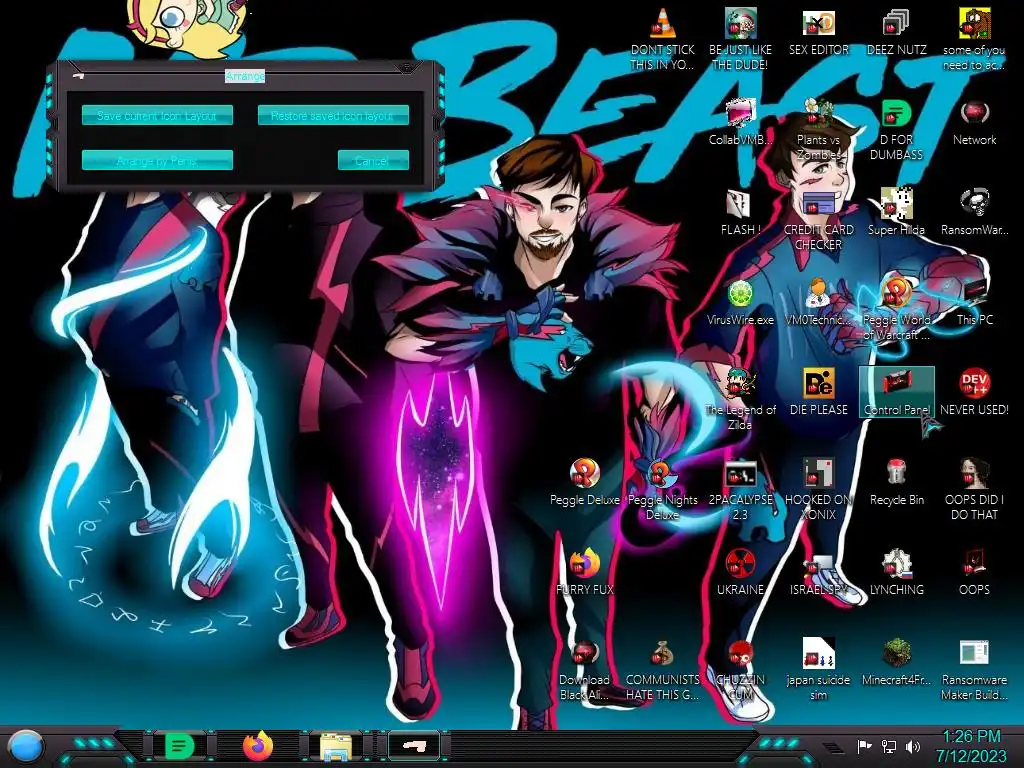The image size is (1024, 768).
Task: Select the FLASH ! desktop icon
Action: click(x=740, y=212)
